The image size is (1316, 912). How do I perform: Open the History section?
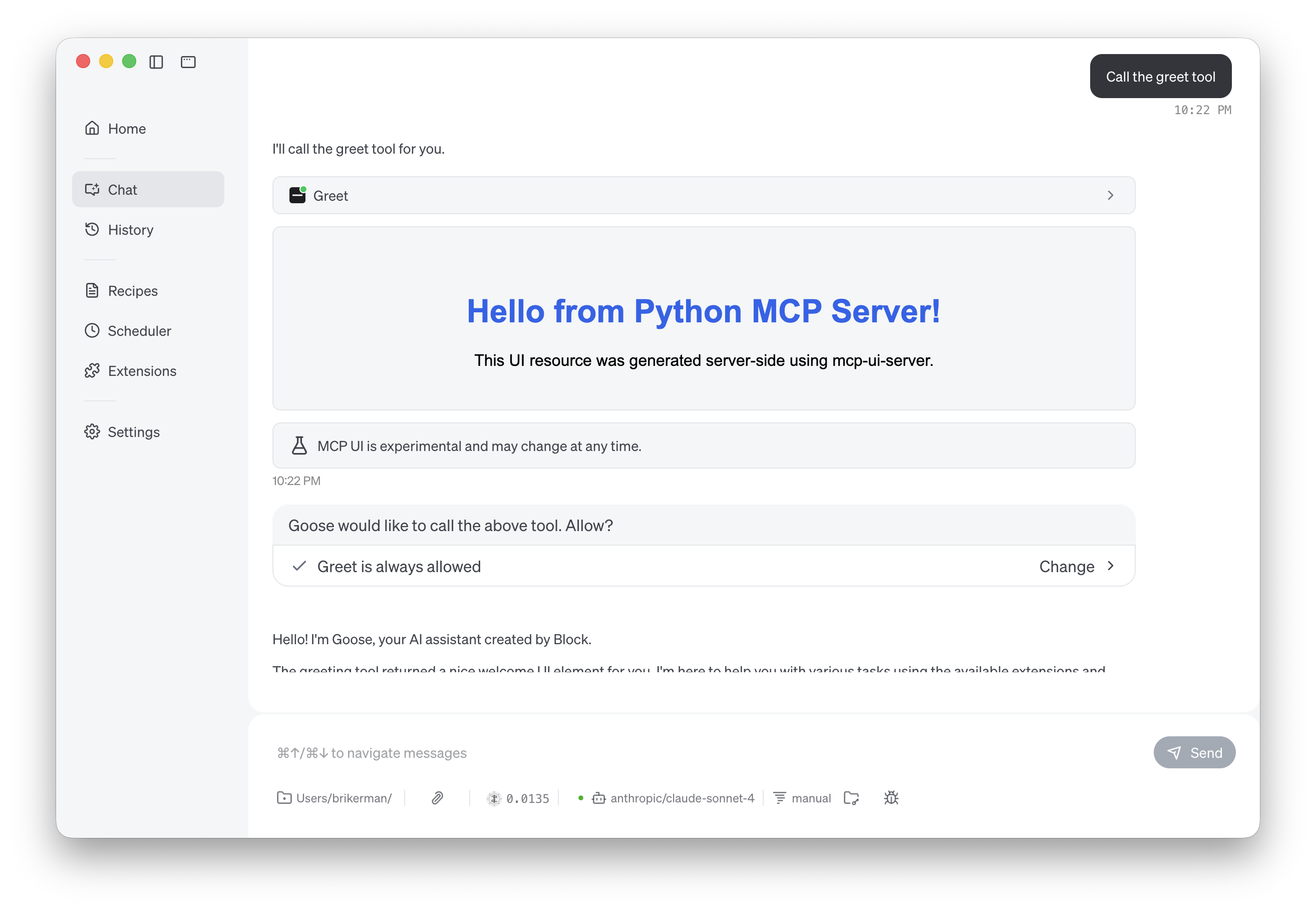[x=130, y=230]
